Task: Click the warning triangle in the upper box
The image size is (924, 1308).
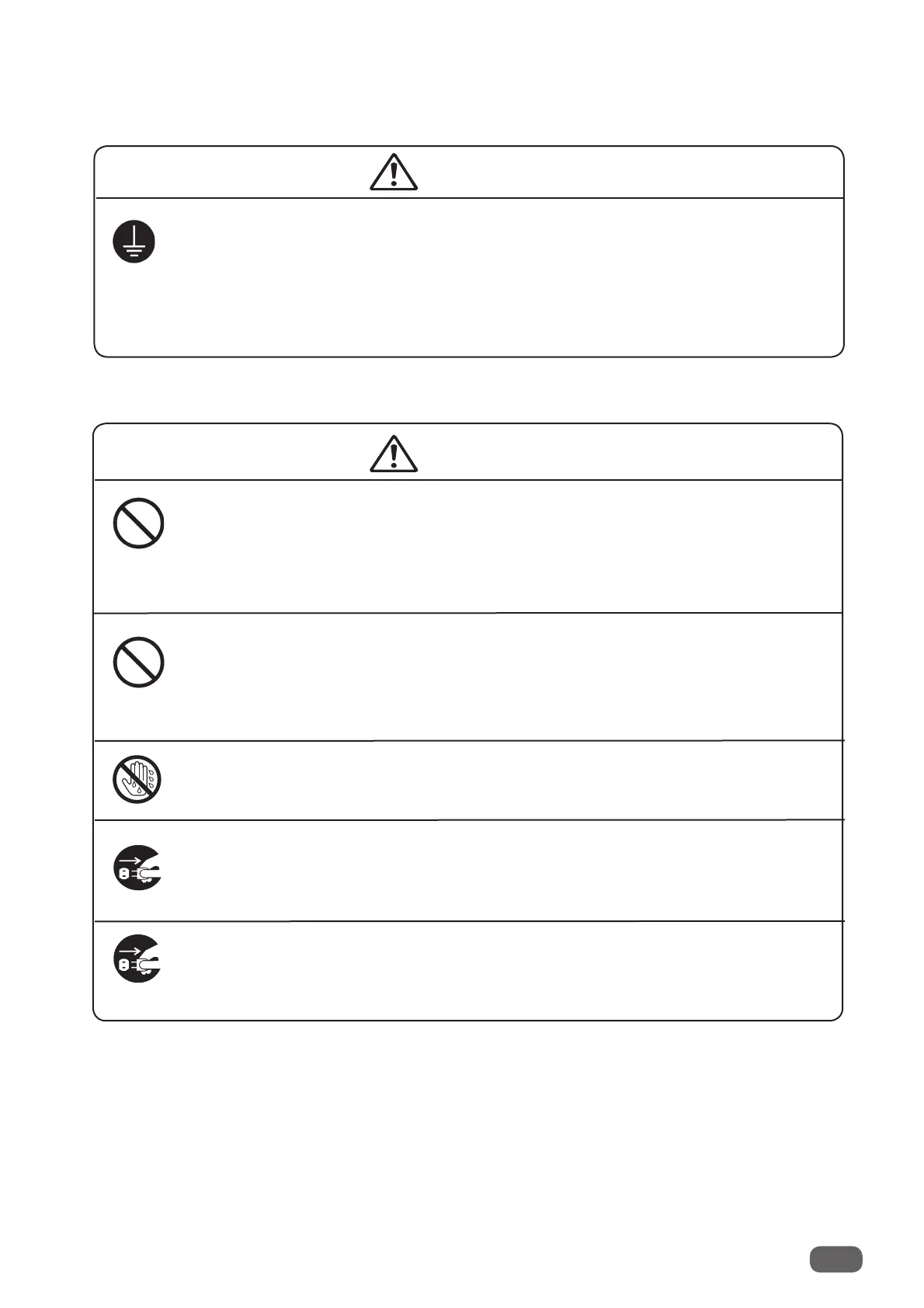Action: click(x=394, y=172)
